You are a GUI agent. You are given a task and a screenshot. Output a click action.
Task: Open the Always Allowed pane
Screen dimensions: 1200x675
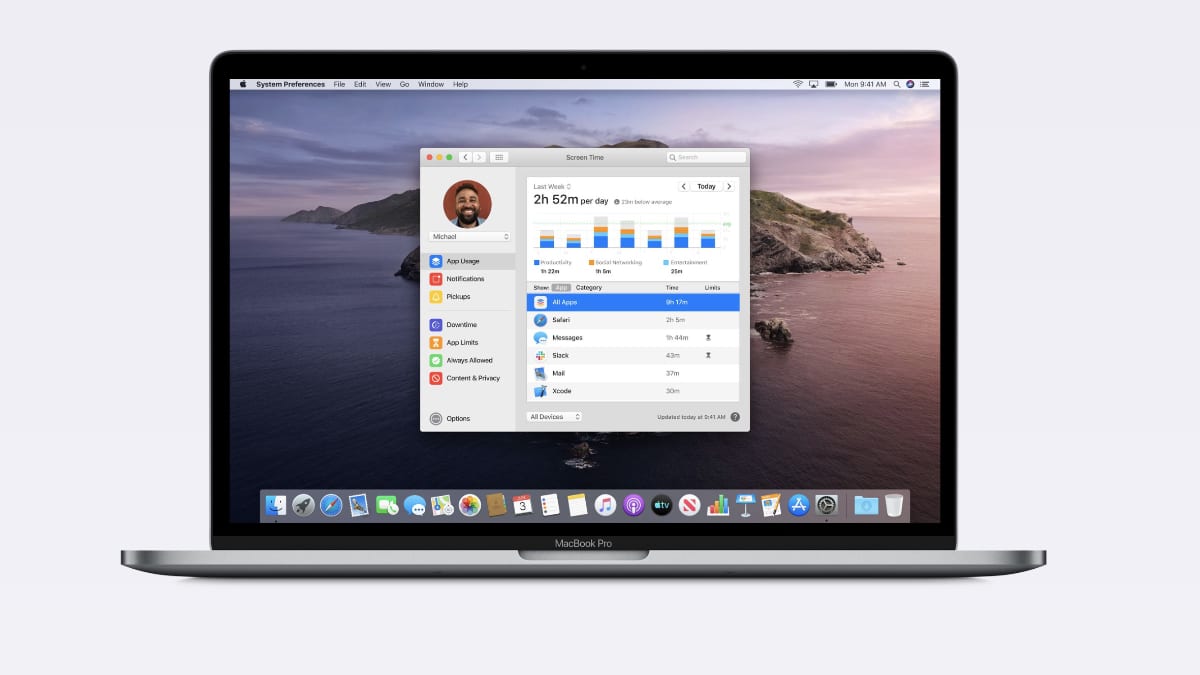click(468, 360)
